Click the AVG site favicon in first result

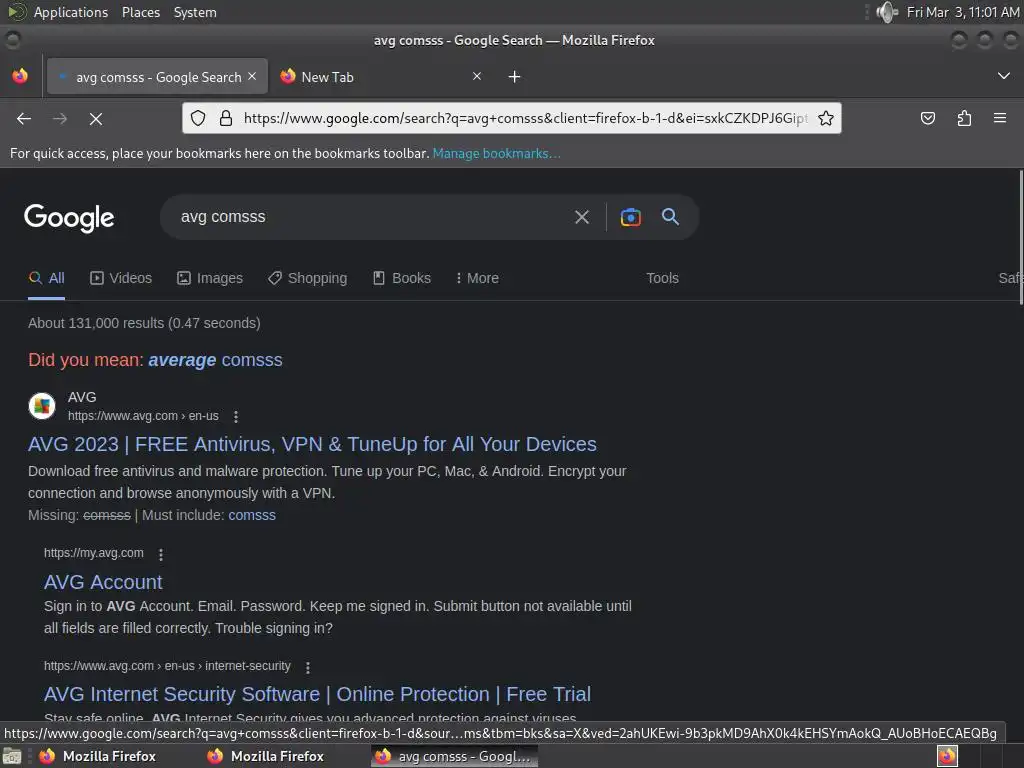(x=42, y=406)
